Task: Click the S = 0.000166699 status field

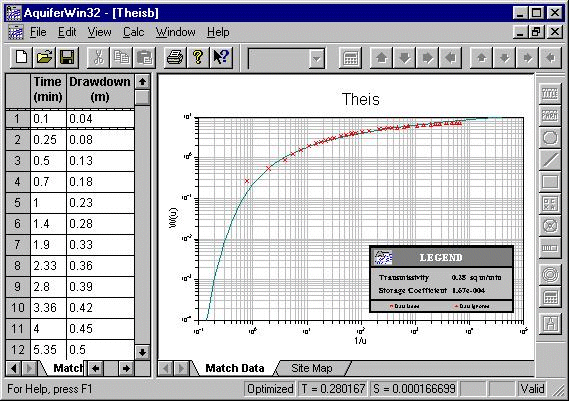Action: click(x=414, y=389)
